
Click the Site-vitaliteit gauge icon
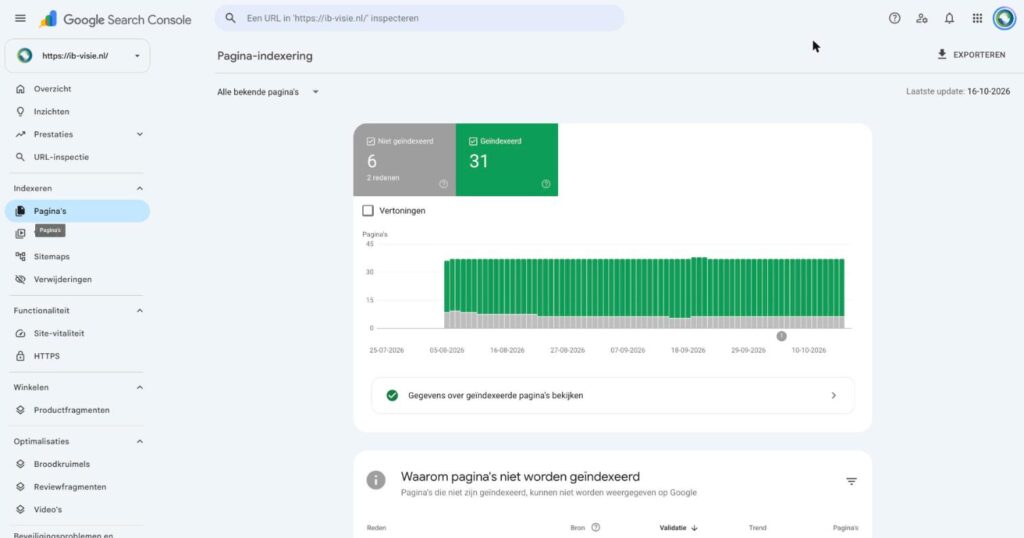(x=20, y=334)
